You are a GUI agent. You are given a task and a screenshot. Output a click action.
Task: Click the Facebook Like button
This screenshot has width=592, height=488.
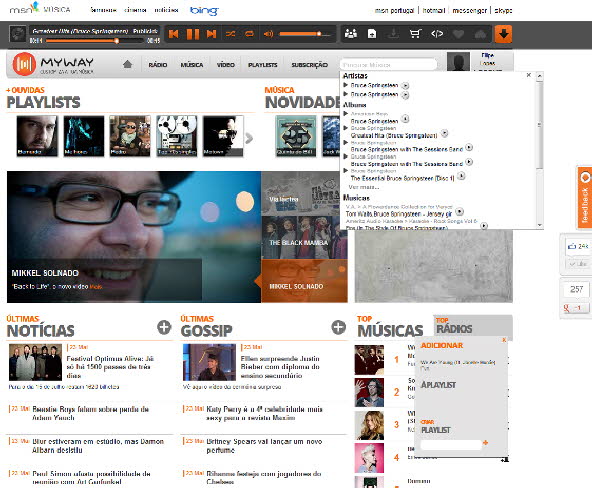[578, 264]
